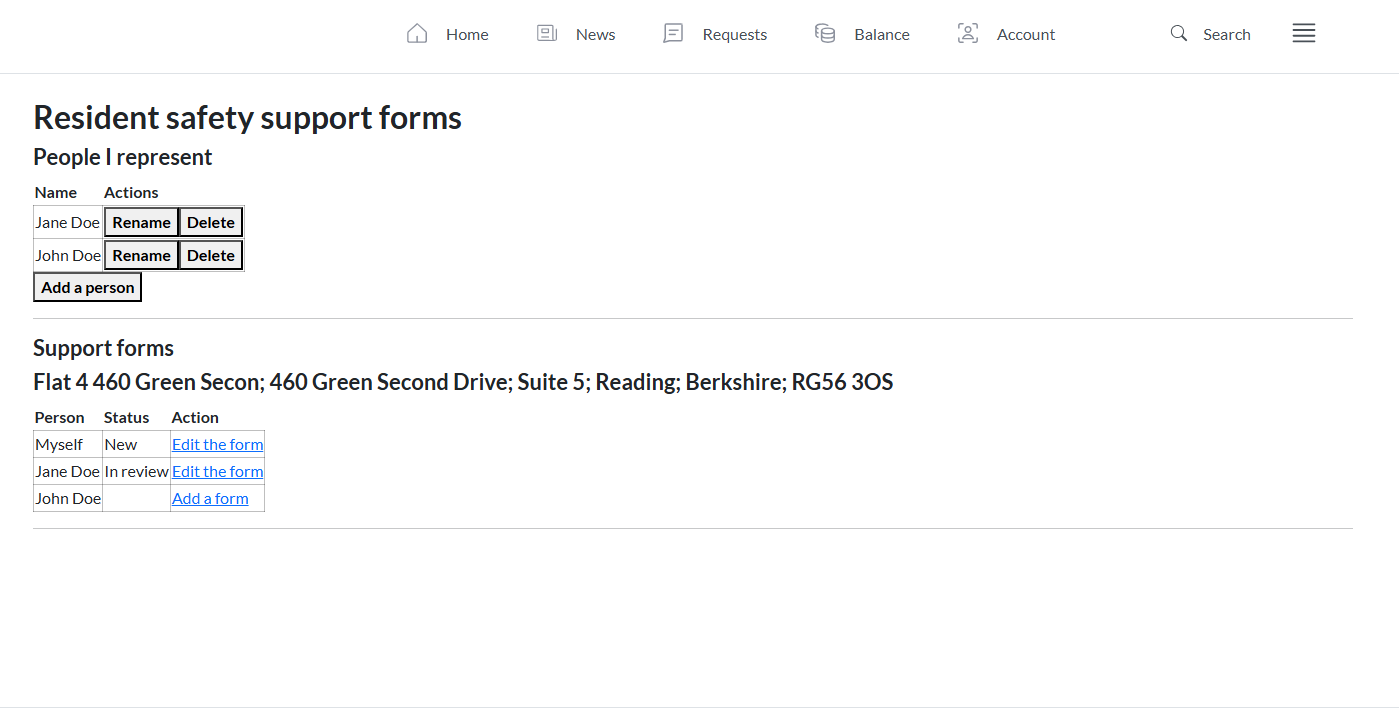Edit the form for Myself
This screenshot has height=712, width=1399.
tap(217, 444)
